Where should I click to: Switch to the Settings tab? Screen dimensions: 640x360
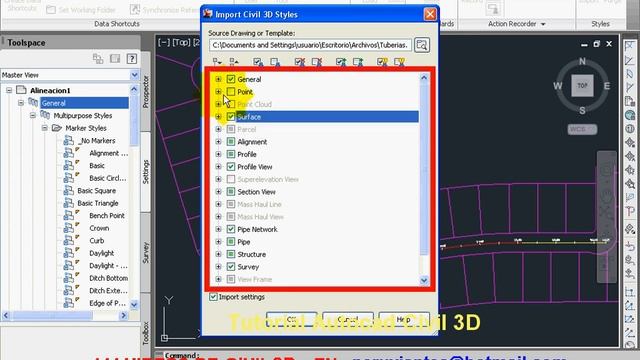click(x=146, y=171)
